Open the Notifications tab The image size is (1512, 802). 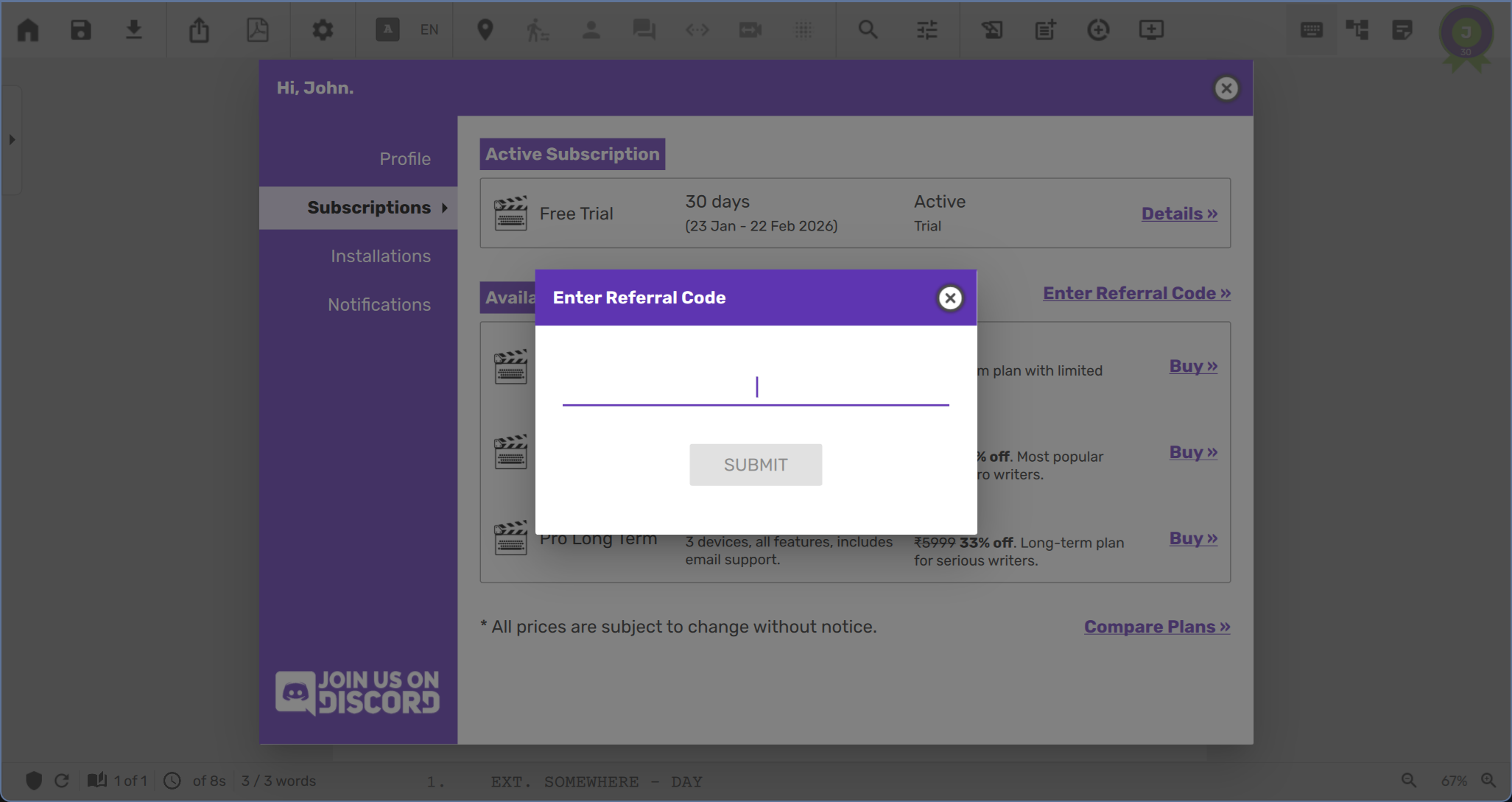pos(379,305)
